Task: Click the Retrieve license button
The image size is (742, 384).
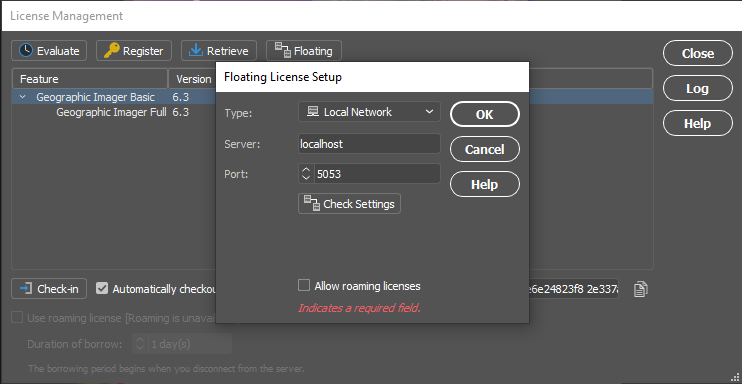Action: point(219,51)
